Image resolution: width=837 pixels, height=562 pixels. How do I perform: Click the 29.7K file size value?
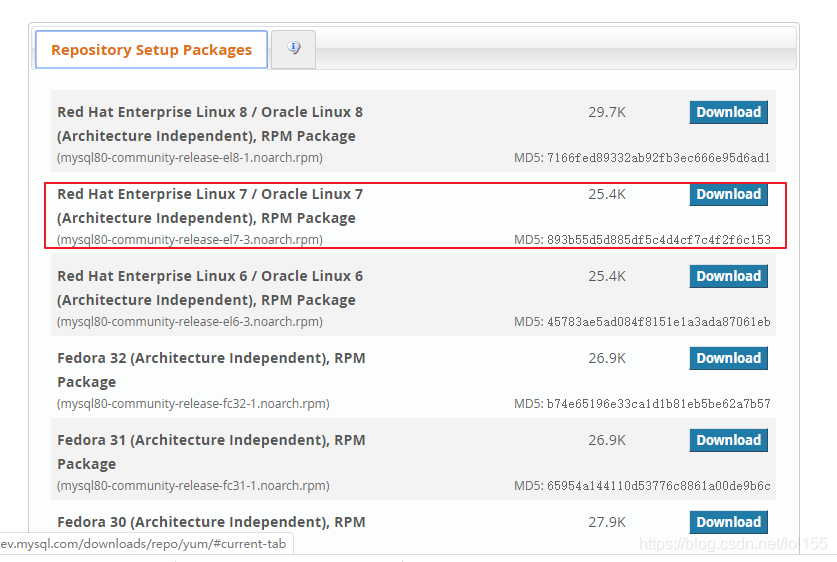[607, 113]
